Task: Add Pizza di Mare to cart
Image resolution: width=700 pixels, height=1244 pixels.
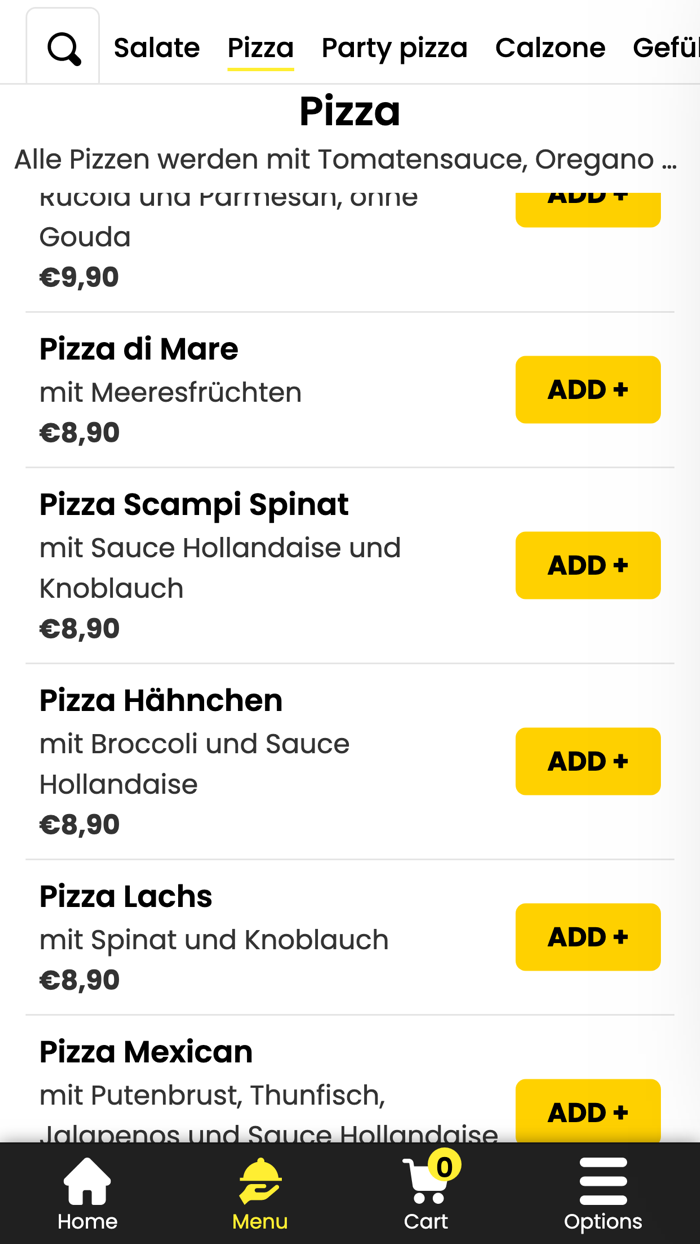Action: [x=588, y=389]
